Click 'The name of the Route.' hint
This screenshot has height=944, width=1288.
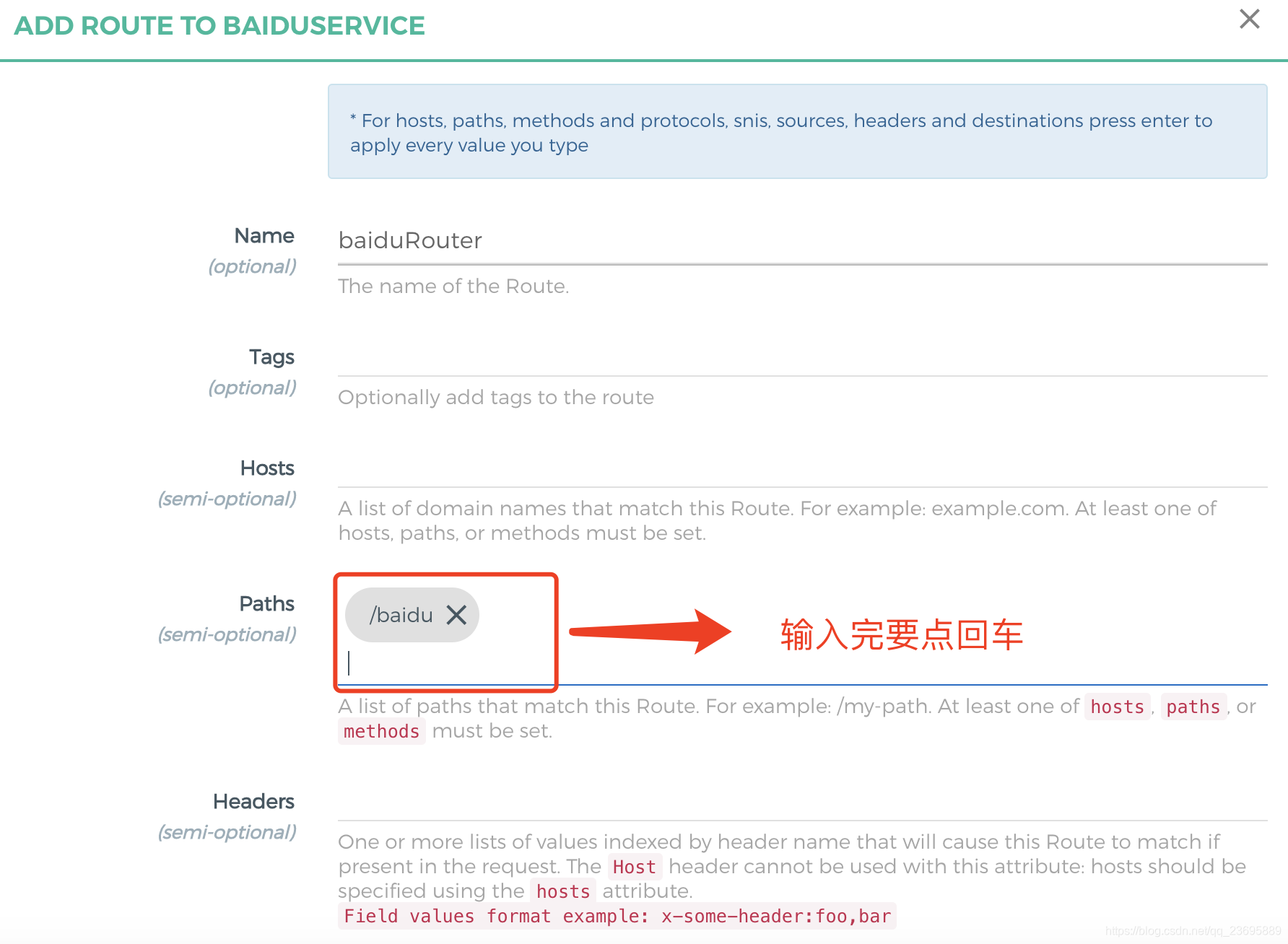(x=453, y=287)
